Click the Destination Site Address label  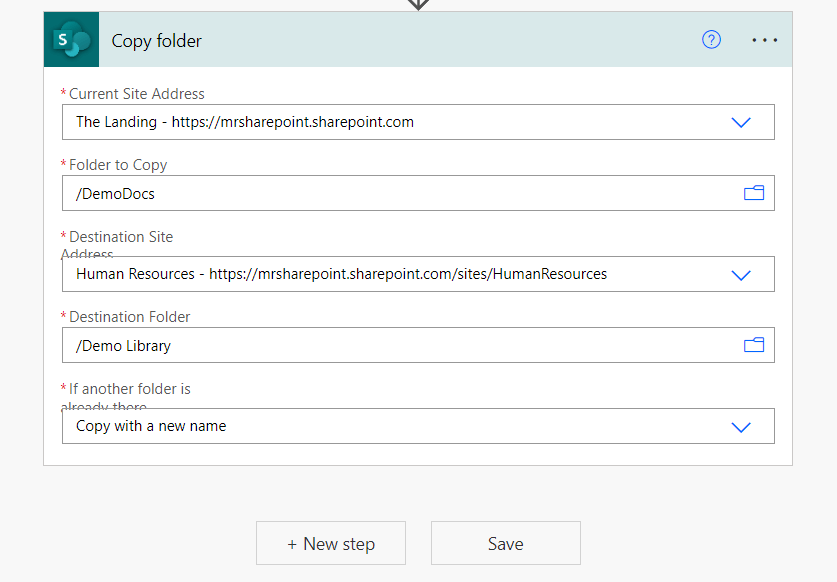pos(117,245)
